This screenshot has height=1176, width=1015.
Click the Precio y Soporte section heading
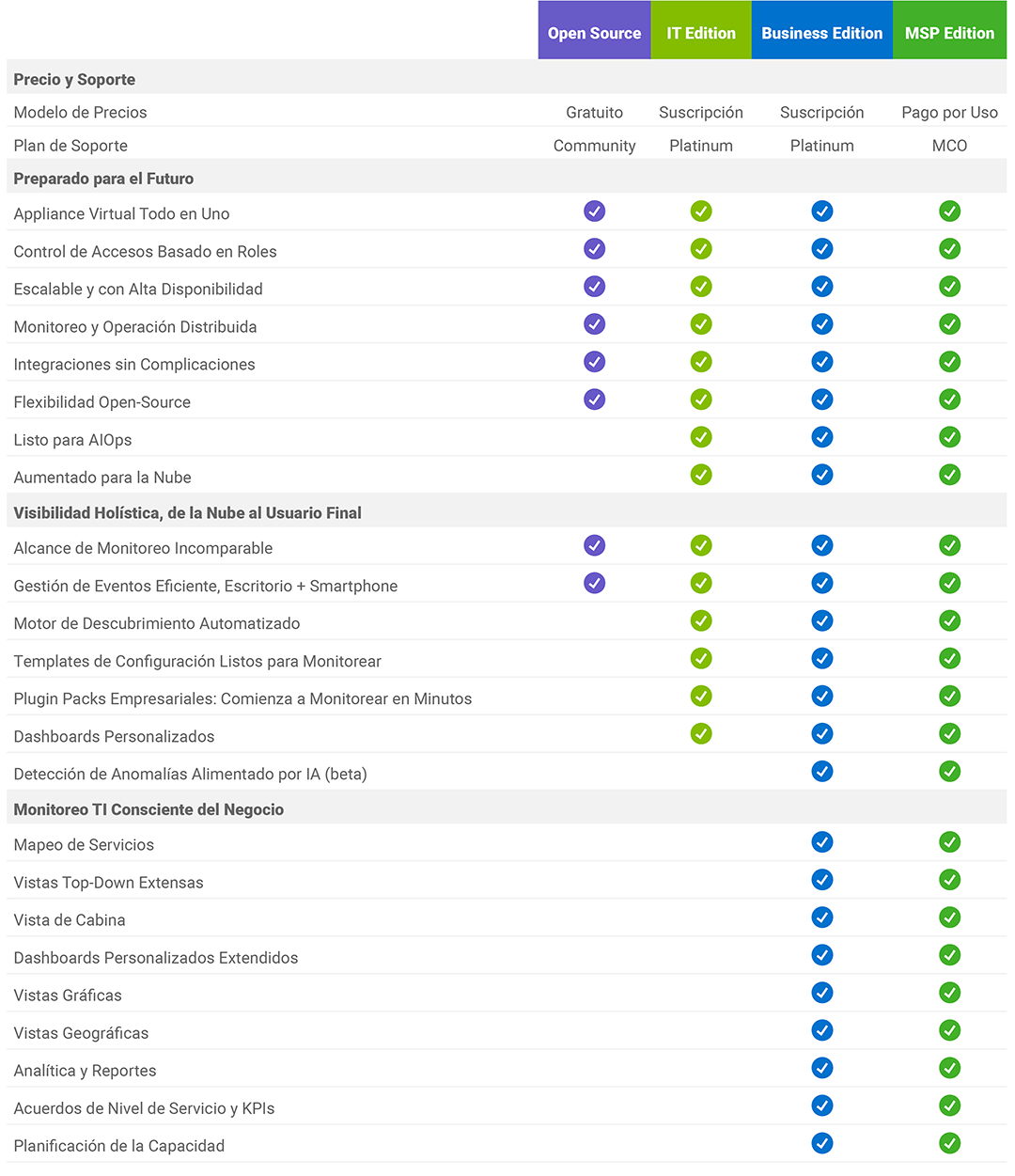(x=74, y=80)
